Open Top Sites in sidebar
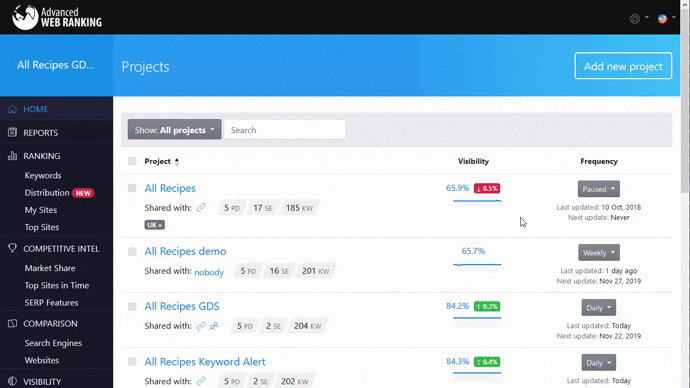690x388 pixels. click(42, 227)
